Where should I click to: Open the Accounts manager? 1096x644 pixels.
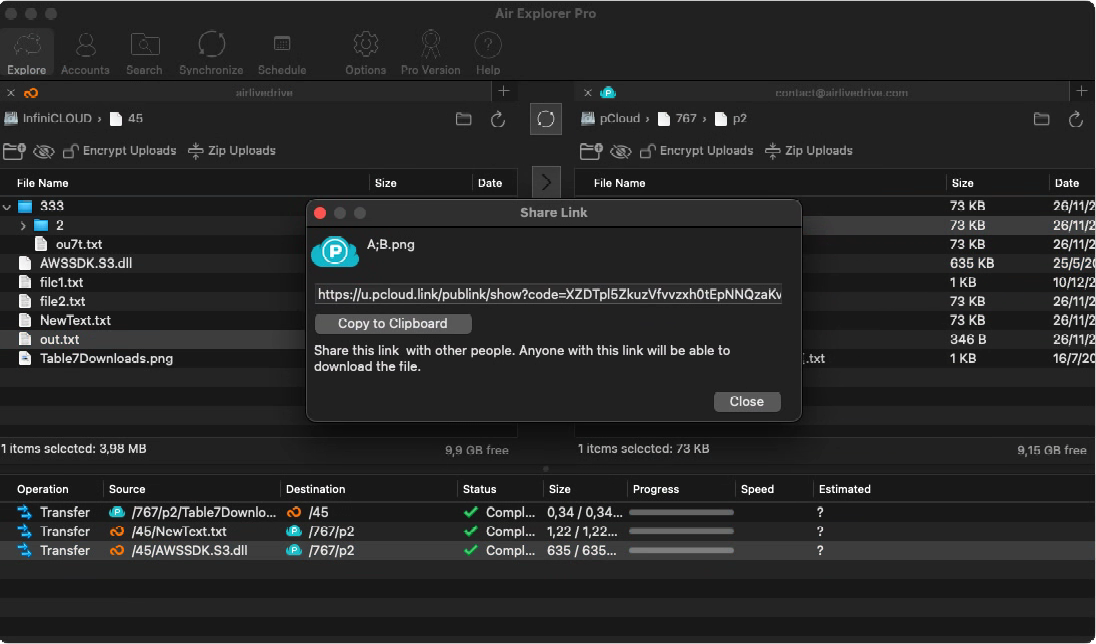coord(85,50)
